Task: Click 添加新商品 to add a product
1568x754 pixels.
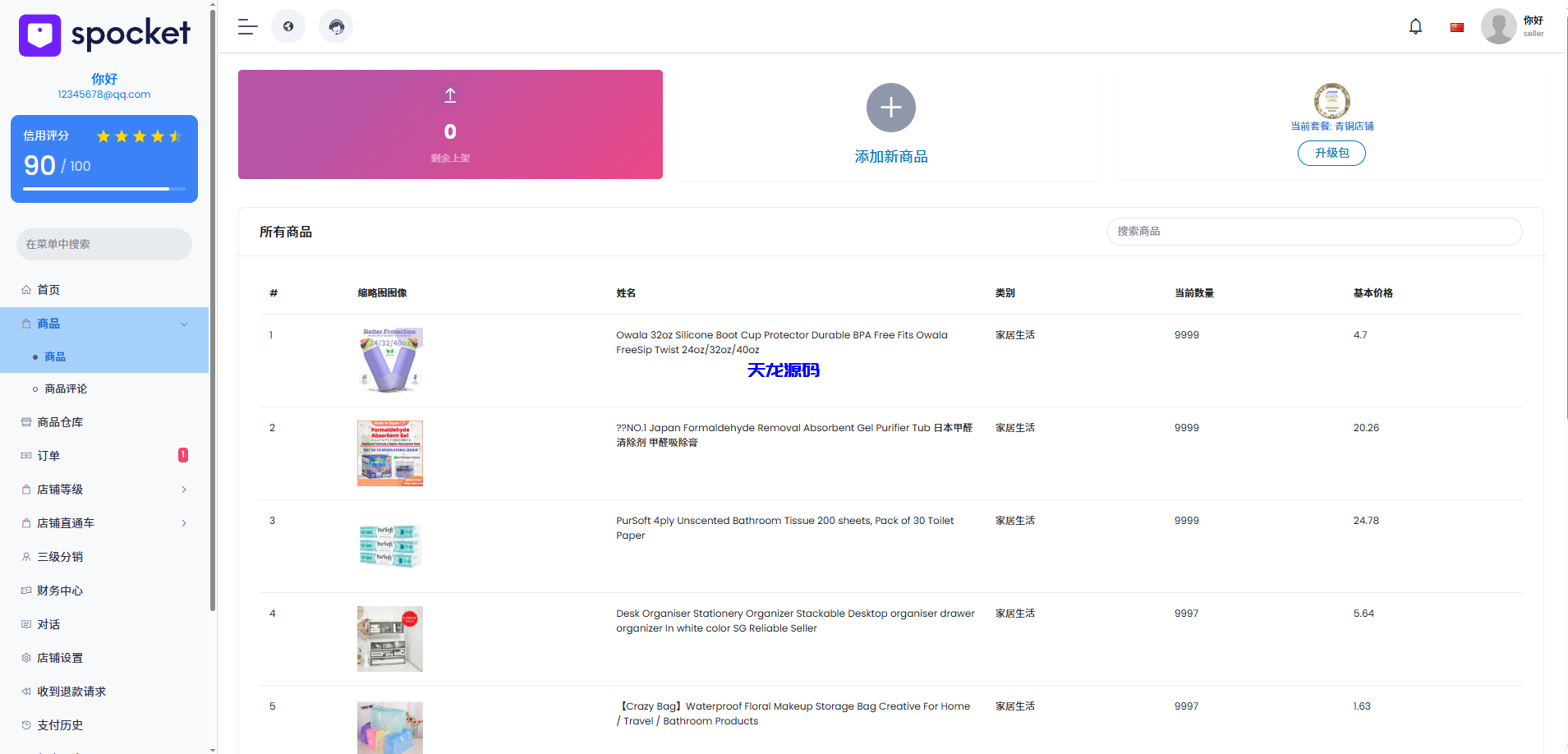Action: point(890,156)
